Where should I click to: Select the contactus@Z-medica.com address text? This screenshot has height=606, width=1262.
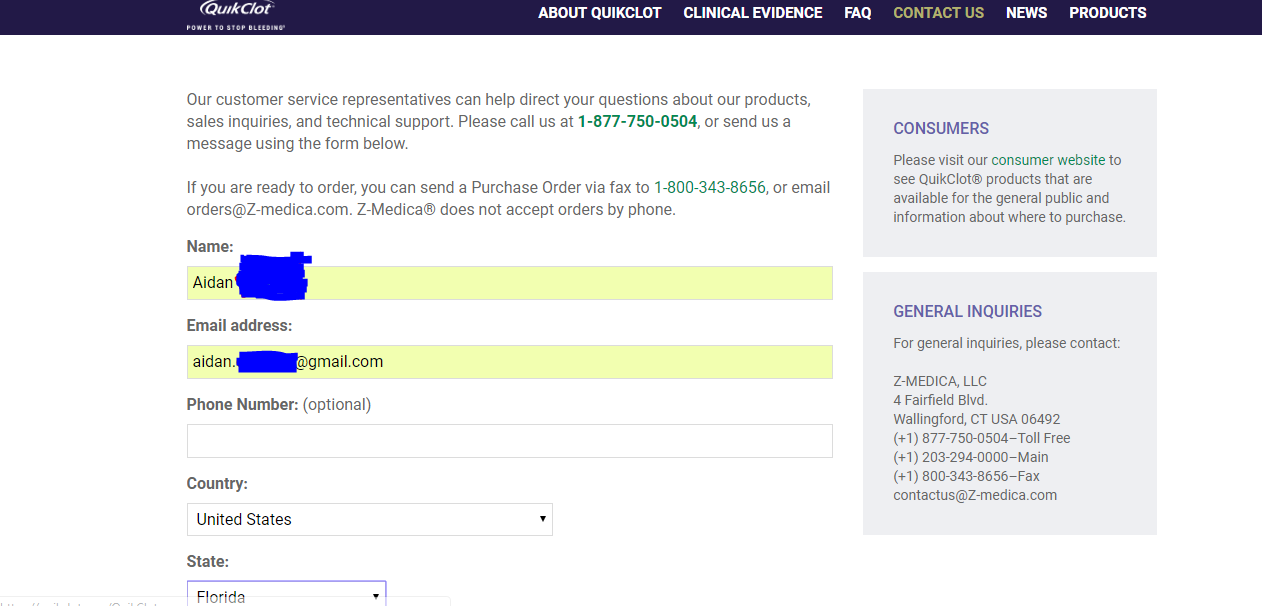(x=975, y=495)
